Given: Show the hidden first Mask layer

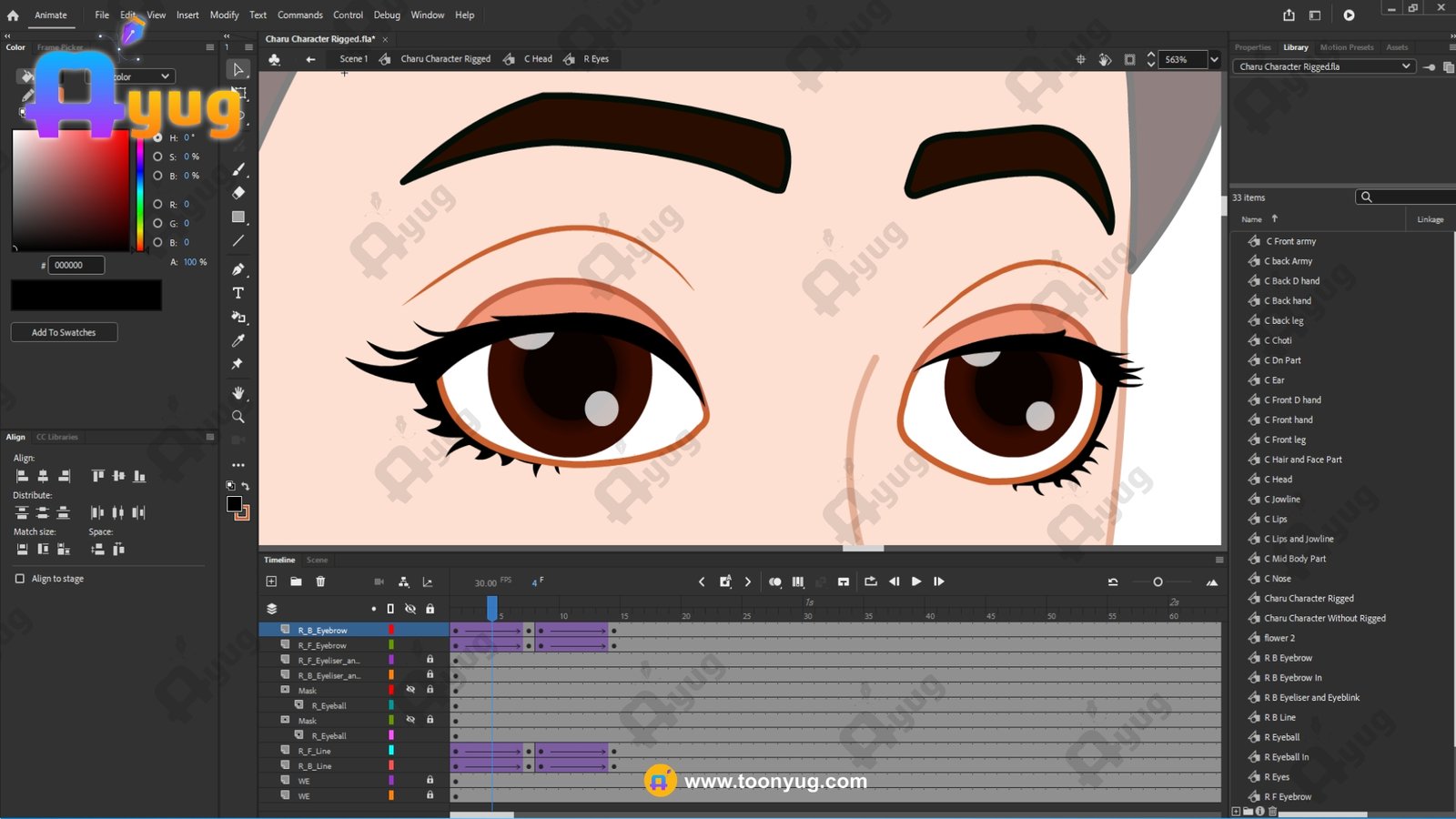Looking at the screenshot, I should point(410,690).
